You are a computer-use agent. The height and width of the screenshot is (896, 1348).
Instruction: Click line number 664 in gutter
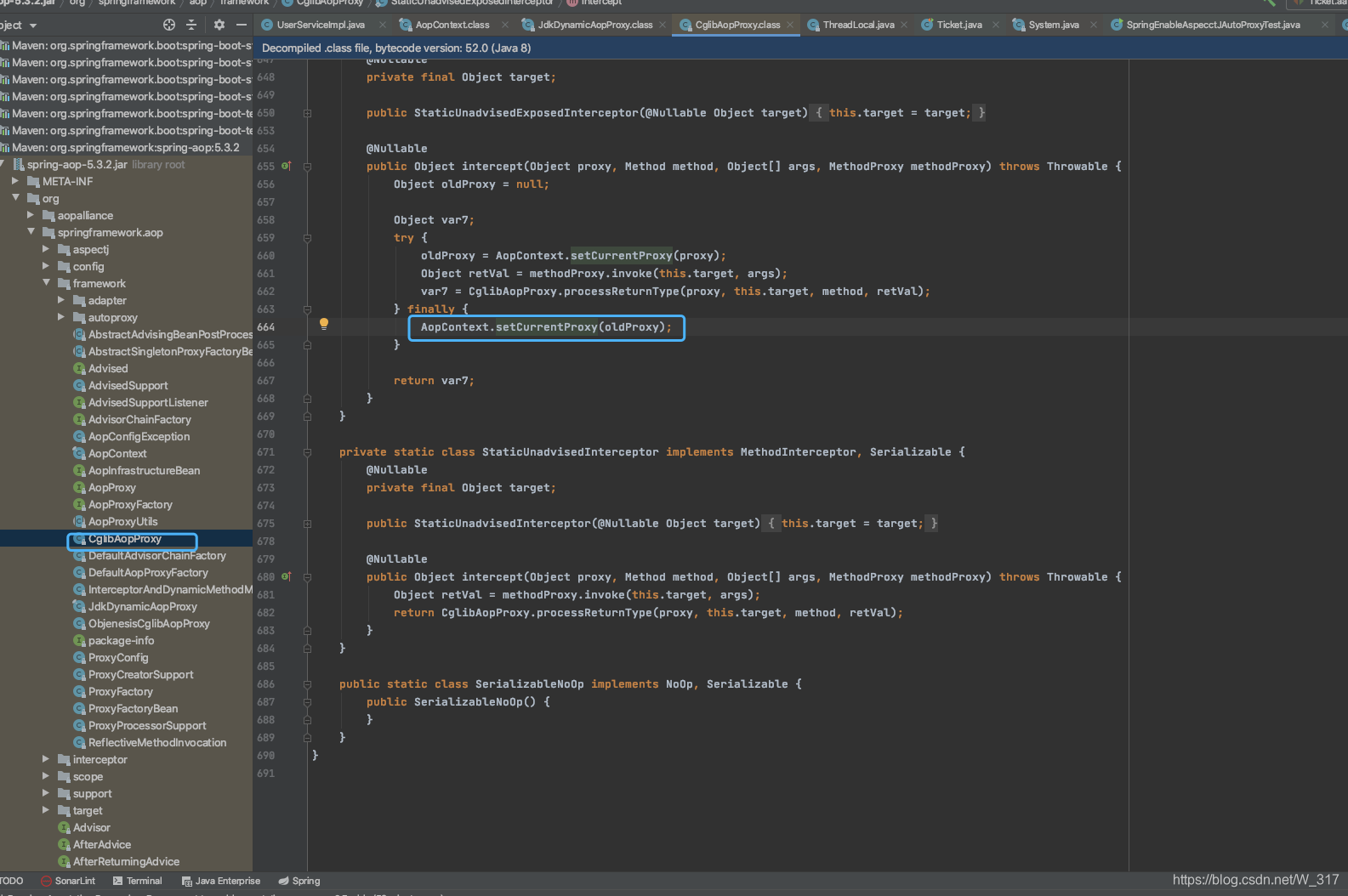coord(265,326)
